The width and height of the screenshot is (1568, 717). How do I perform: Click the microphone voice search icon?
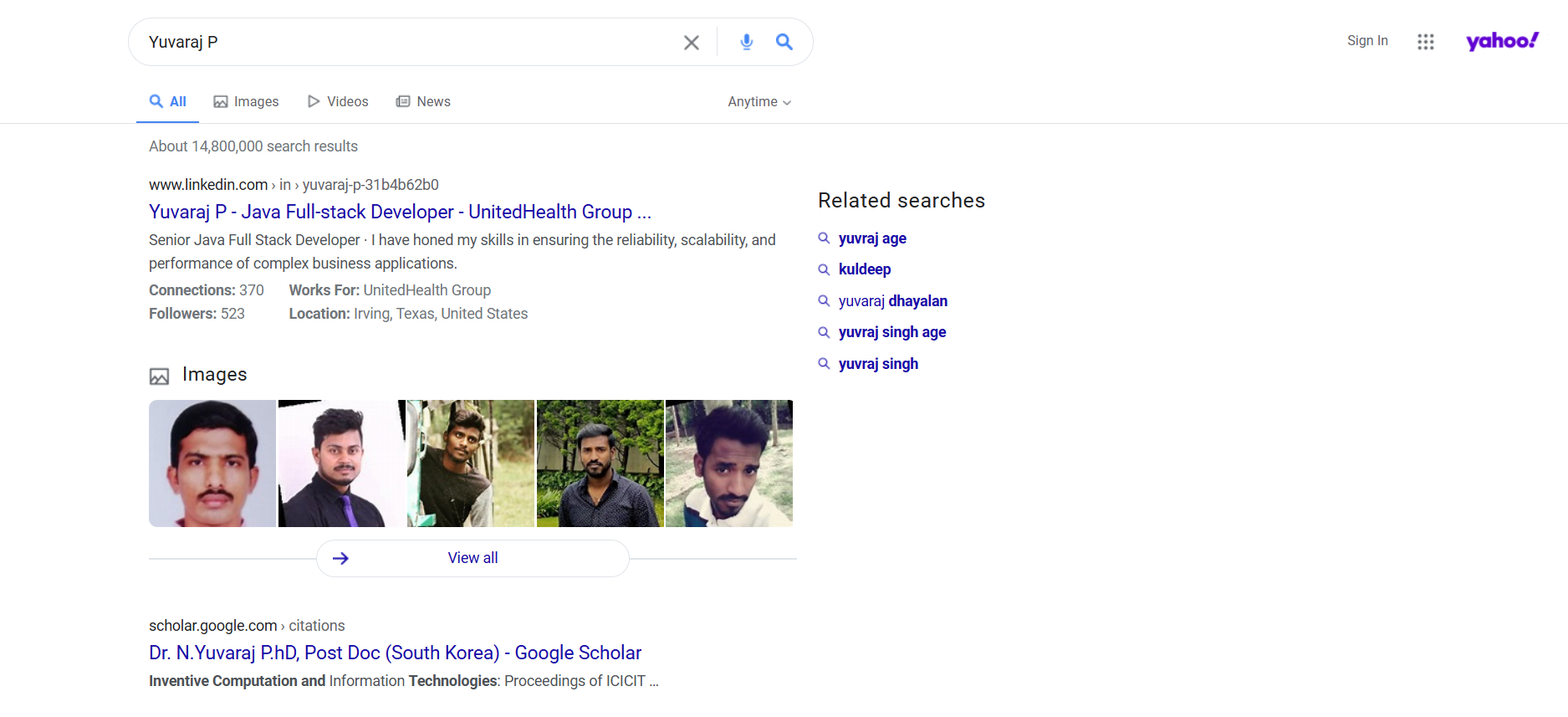(747, 42)
